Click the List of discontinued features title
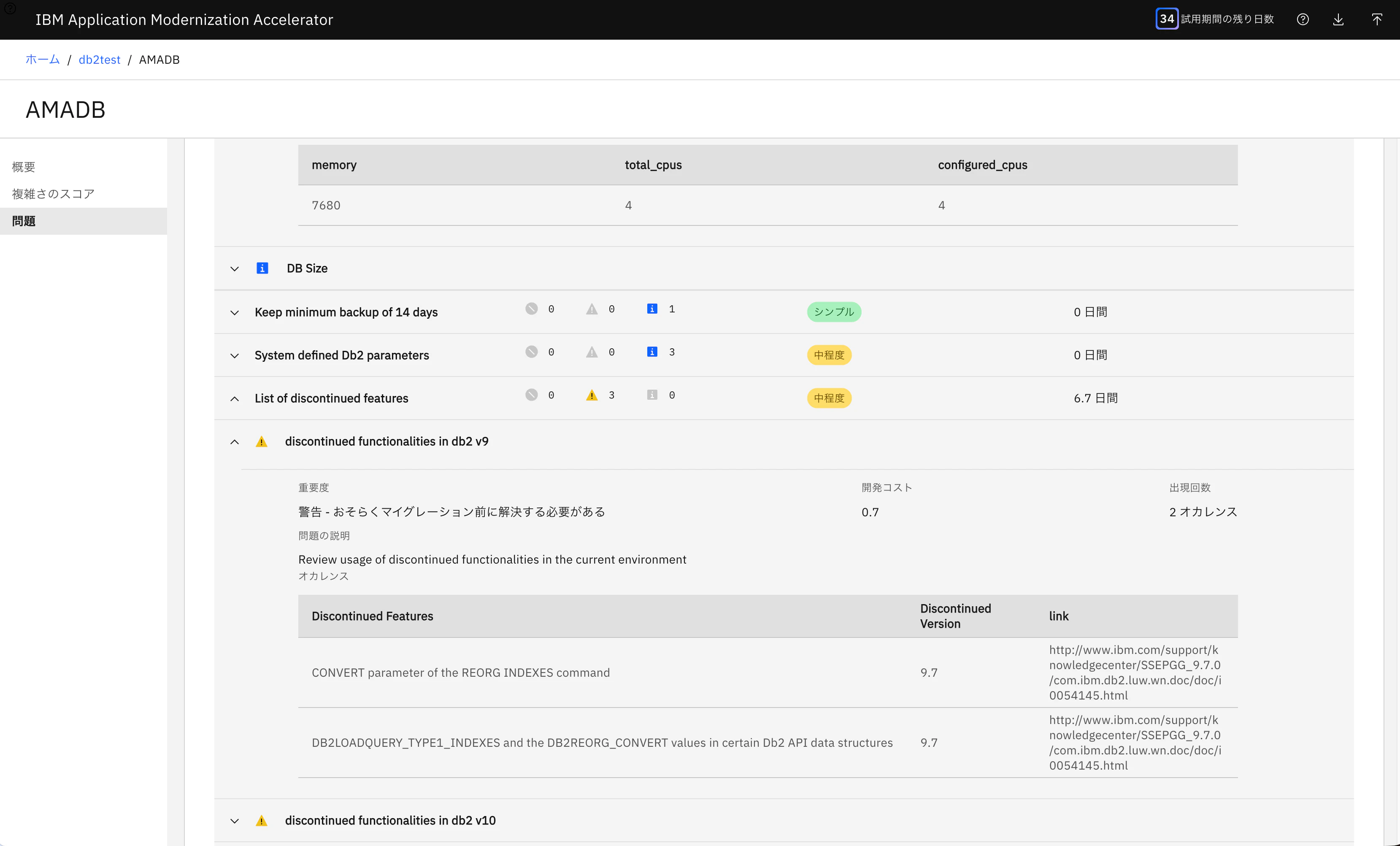This screenshot has height=846, width=1400. click(x=331, y=398)
